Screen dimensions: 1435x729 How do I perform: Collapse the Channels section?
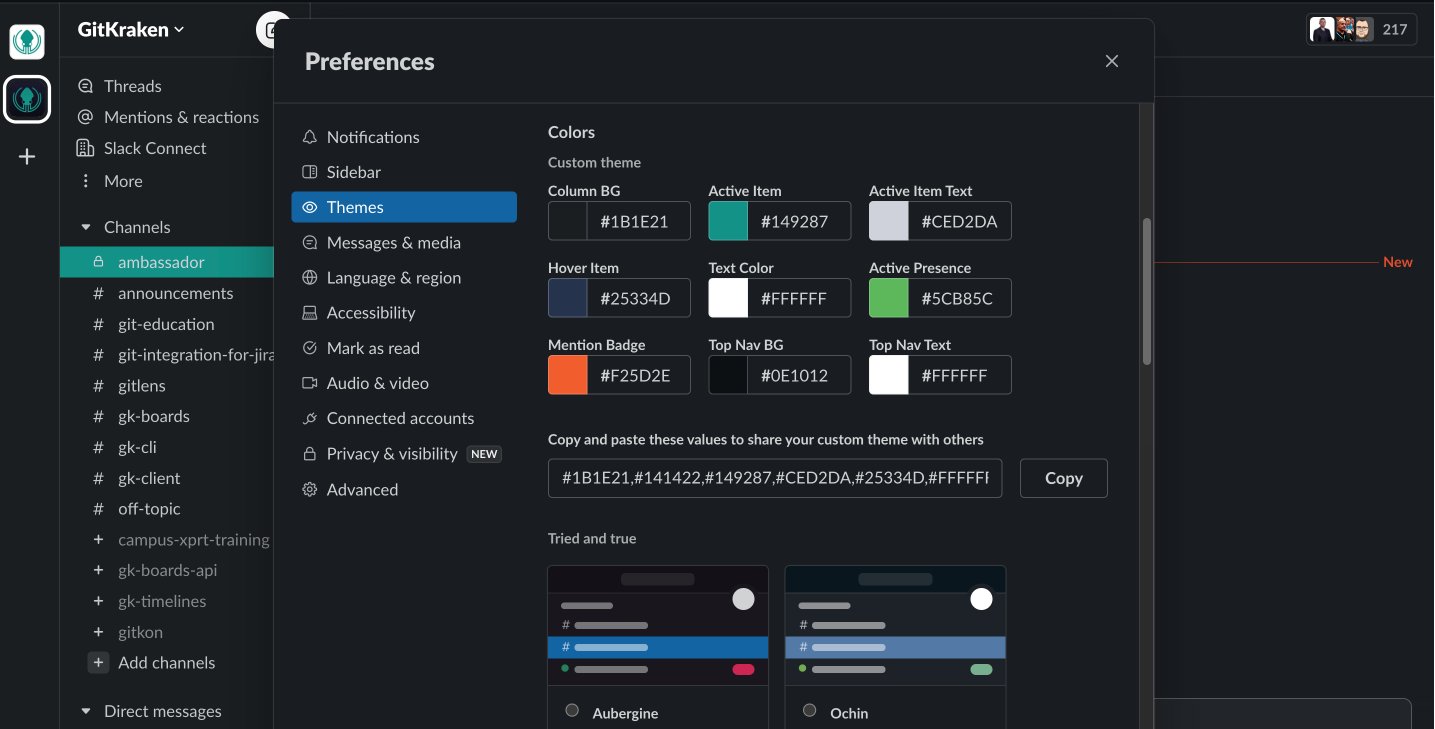(85, 227)
